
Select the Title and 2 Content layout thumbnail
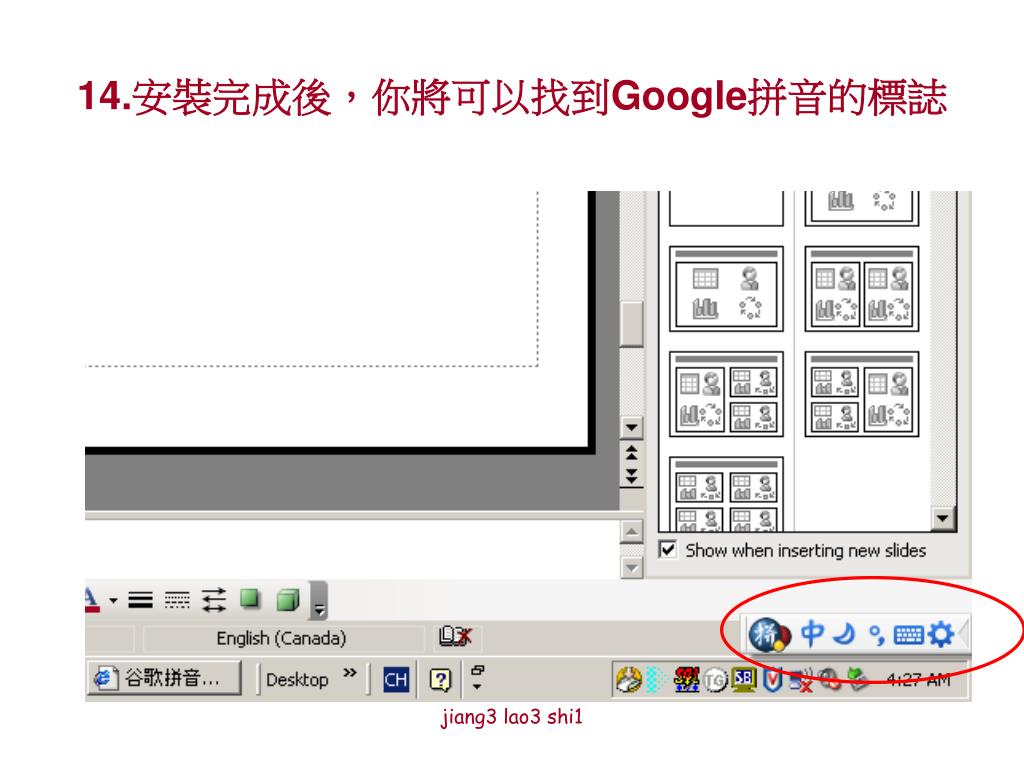coord(862,289)
